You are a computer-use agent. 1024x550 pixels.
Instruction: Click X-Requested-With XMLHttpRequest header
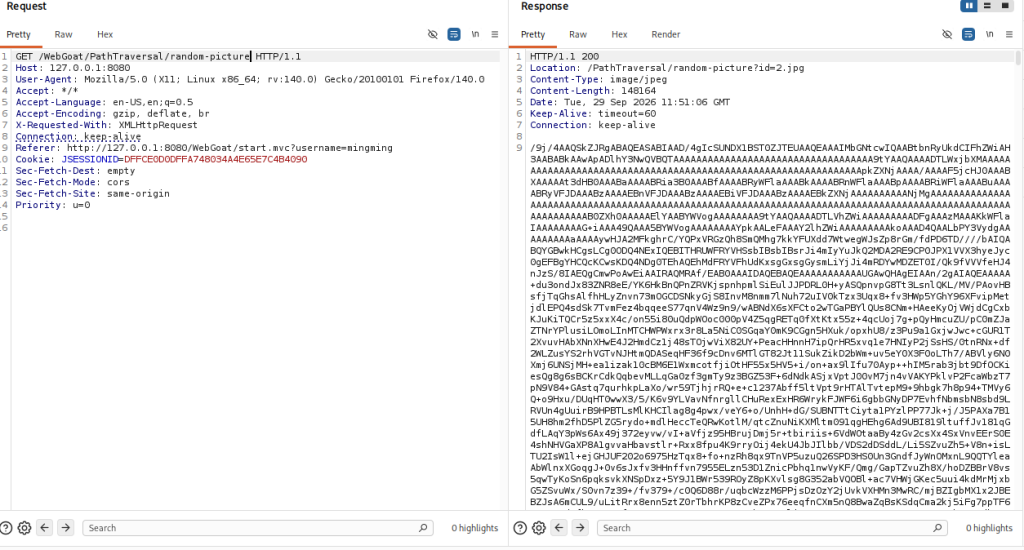106,125
